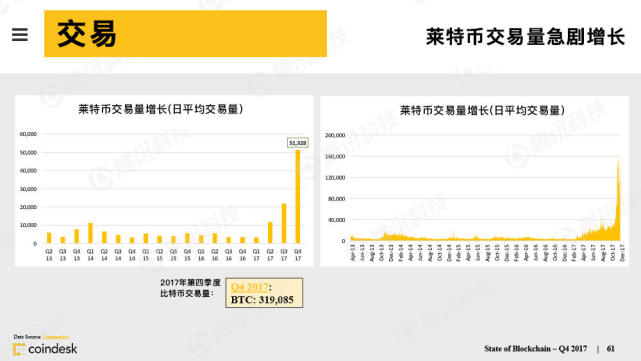This screenshot has height=361, width=641.
Task: Click the Q1 14 bar in chart
Action: click(x=90, y=233)
